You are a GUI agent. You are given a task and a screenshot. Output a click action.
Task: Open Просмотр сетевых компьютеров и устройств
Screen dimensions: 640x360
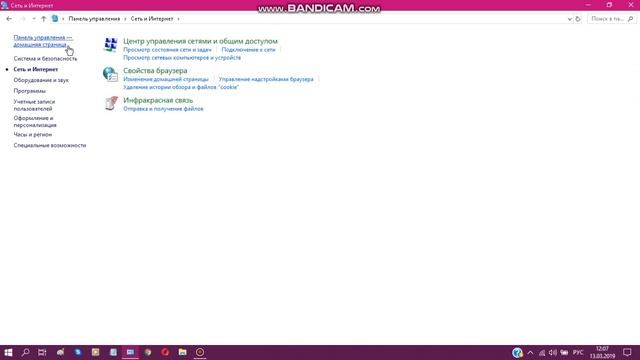[182, 58]
